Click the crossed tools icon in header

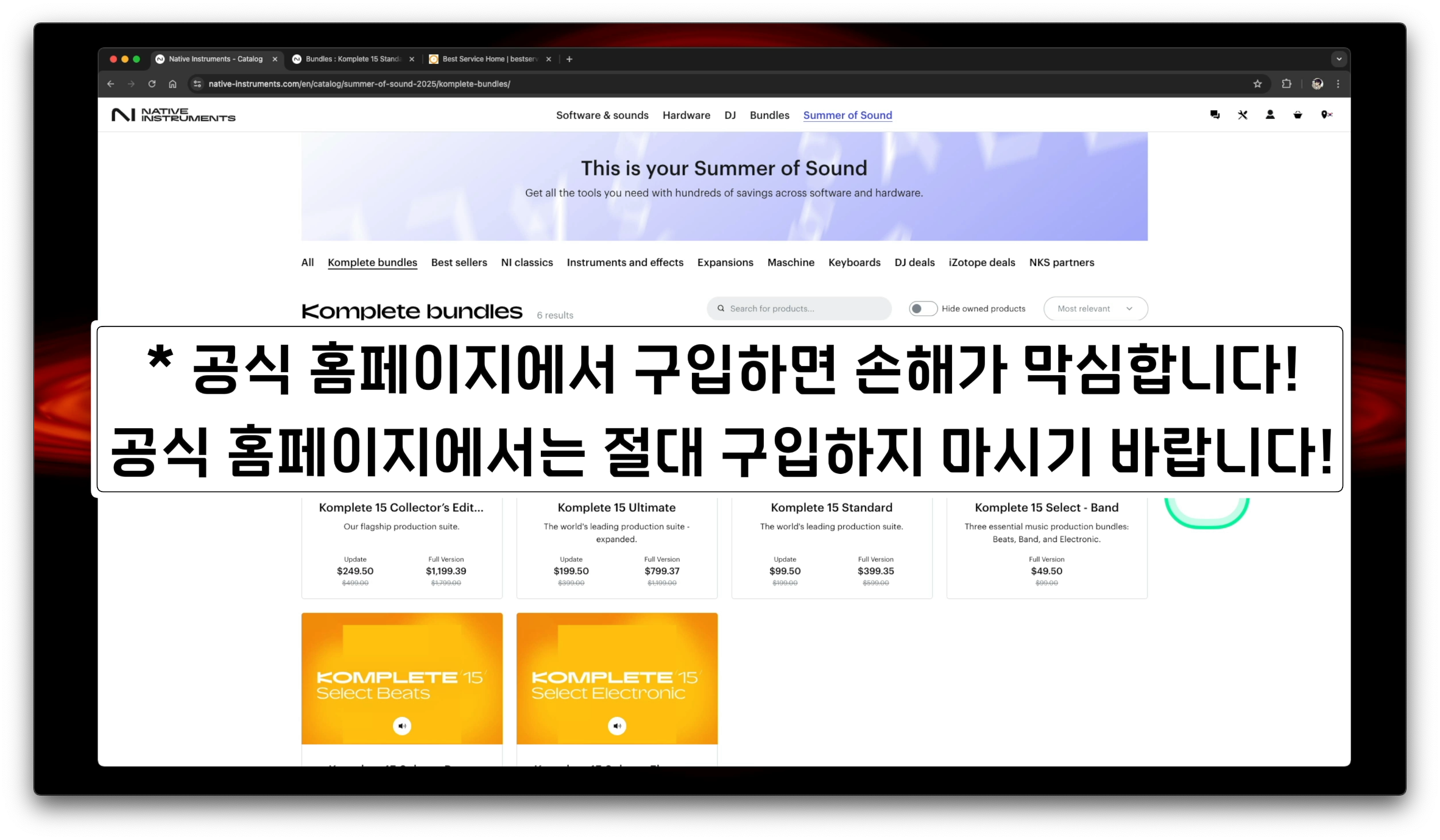[x=1243, y=115]
